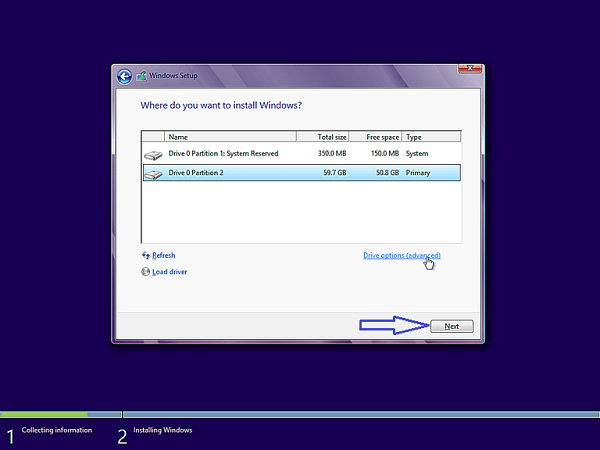Sort by the Free space column header
Screen dimensions: 600x450
coord(375,137)
